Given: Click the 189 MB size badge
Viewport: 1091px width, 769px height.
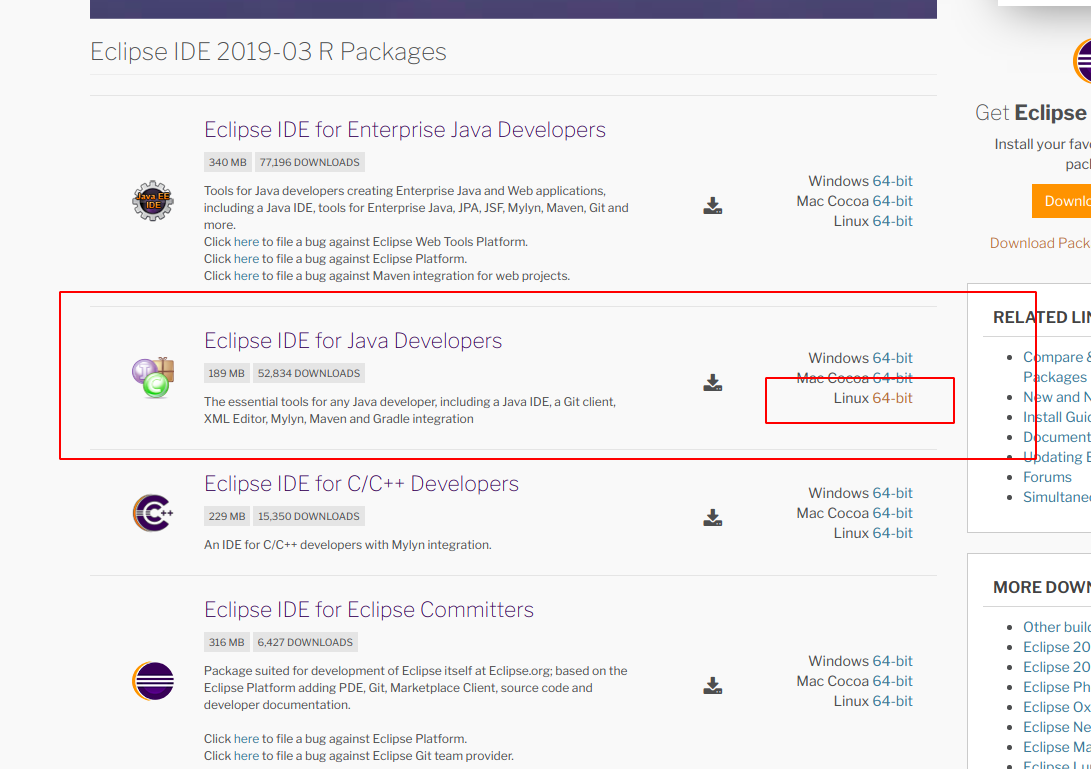Looking at the screenshot, I should click(x=227, y=373).
